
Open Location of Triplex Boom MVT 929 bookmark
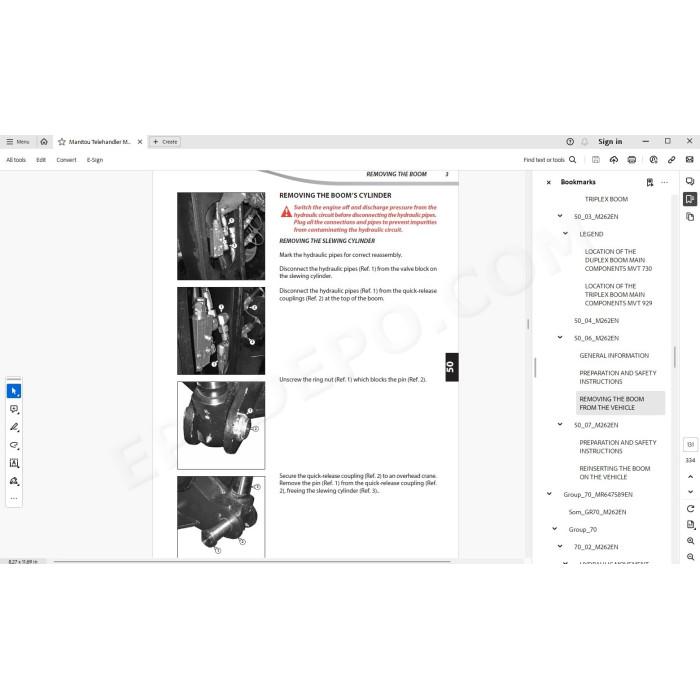coord(618,295)
